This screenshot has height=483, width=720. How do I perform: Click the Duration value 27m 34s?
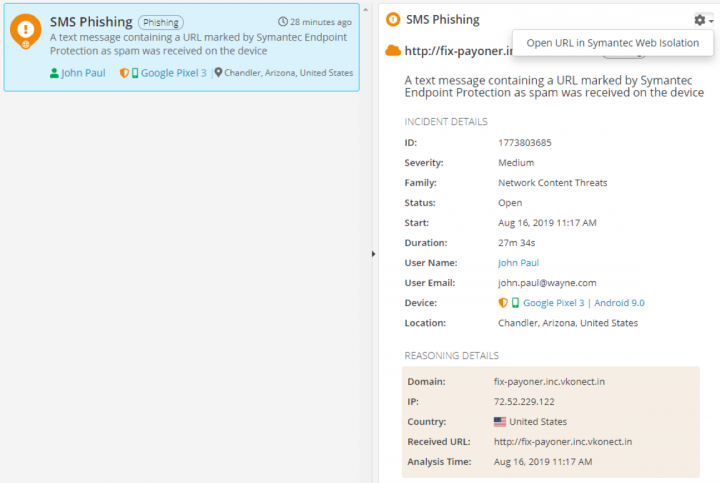point(517,242)
